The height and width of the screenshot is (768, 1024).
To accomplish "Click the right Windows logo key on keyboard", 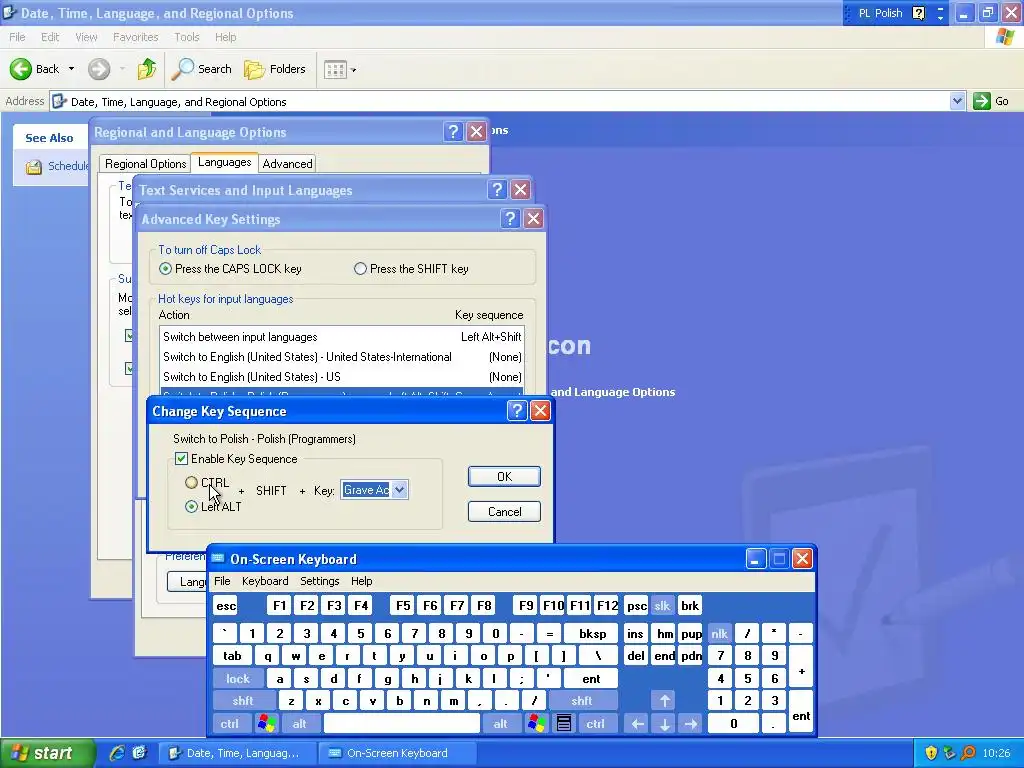I will point(536,724).
